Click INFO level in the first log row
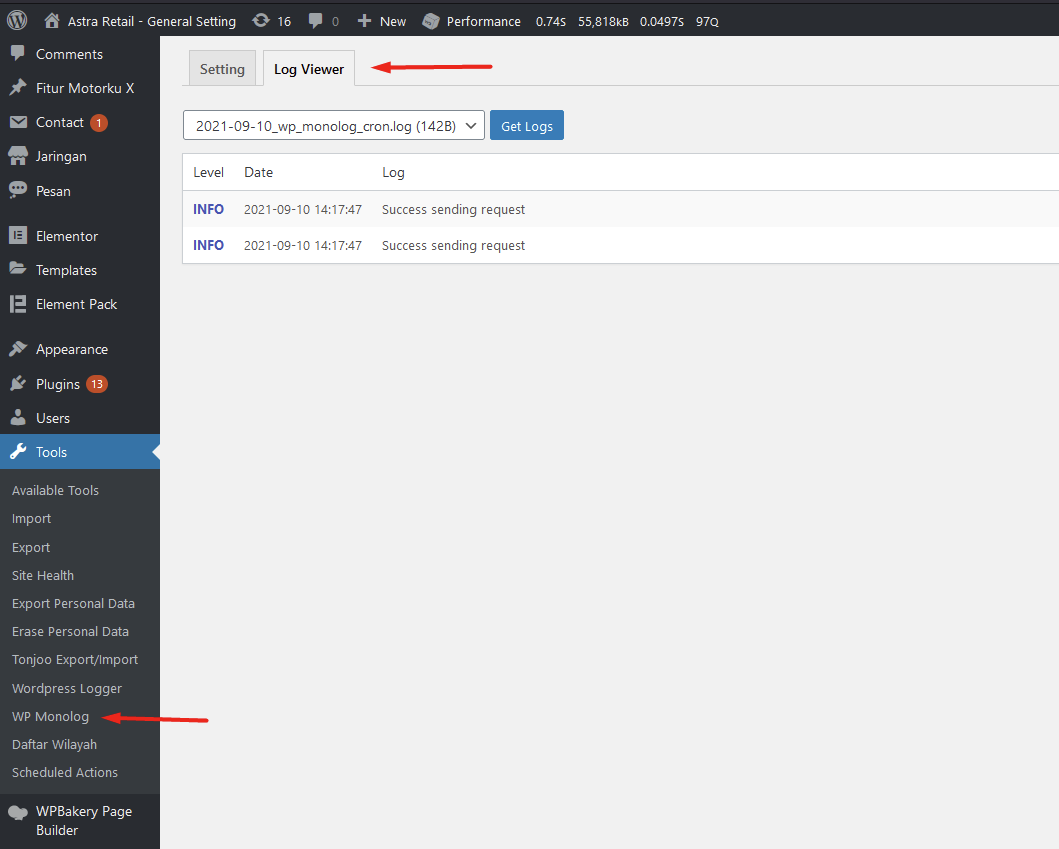Viewport: 1059px width, 849px height. 208,209
